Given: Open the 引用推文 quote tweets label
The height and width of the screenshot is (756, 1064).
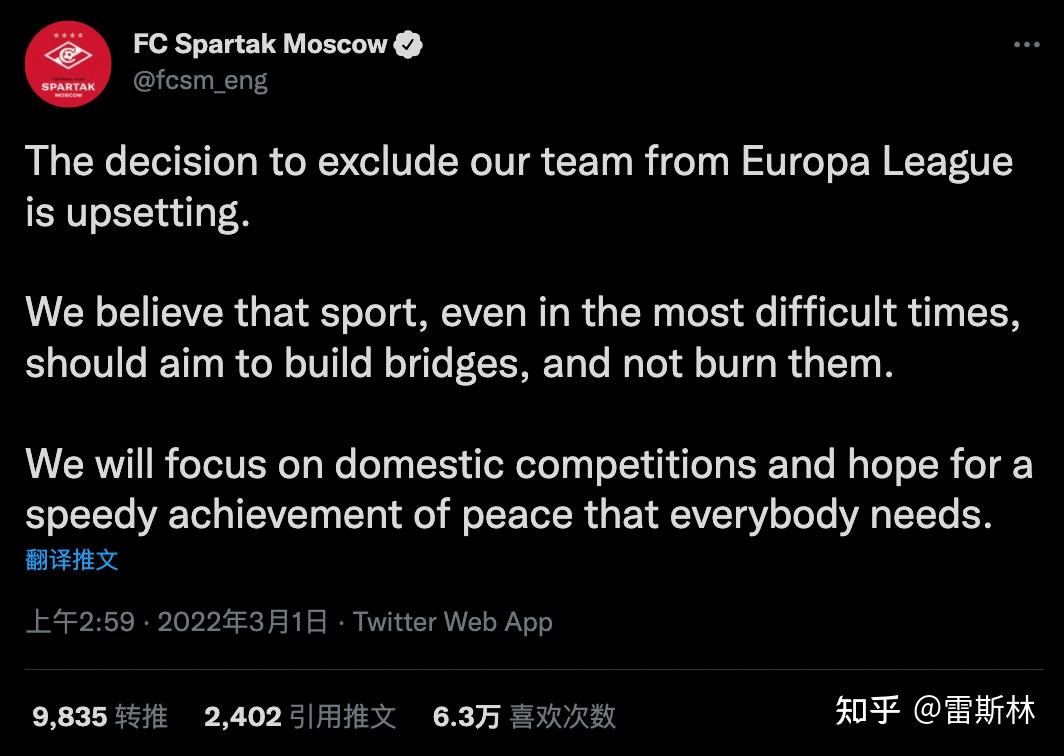Looking at the screenshot, I should (342, 716).
